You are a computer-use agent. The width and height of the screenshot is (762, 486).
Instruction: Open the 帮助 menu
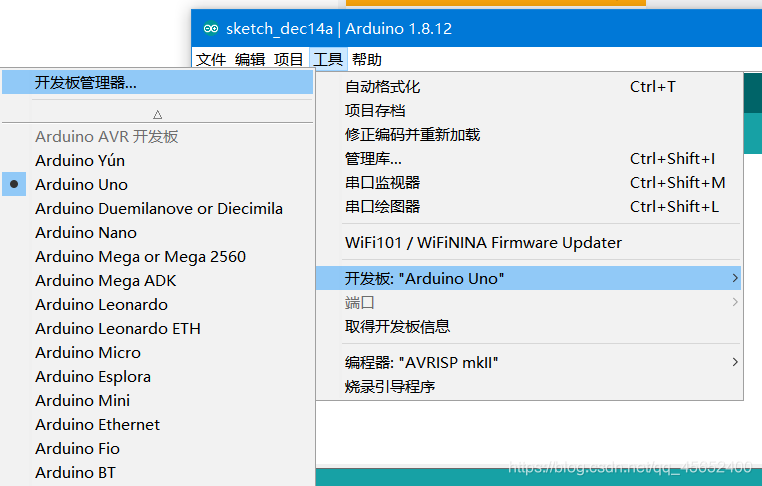pyautogui.click(x=366, y=59)
